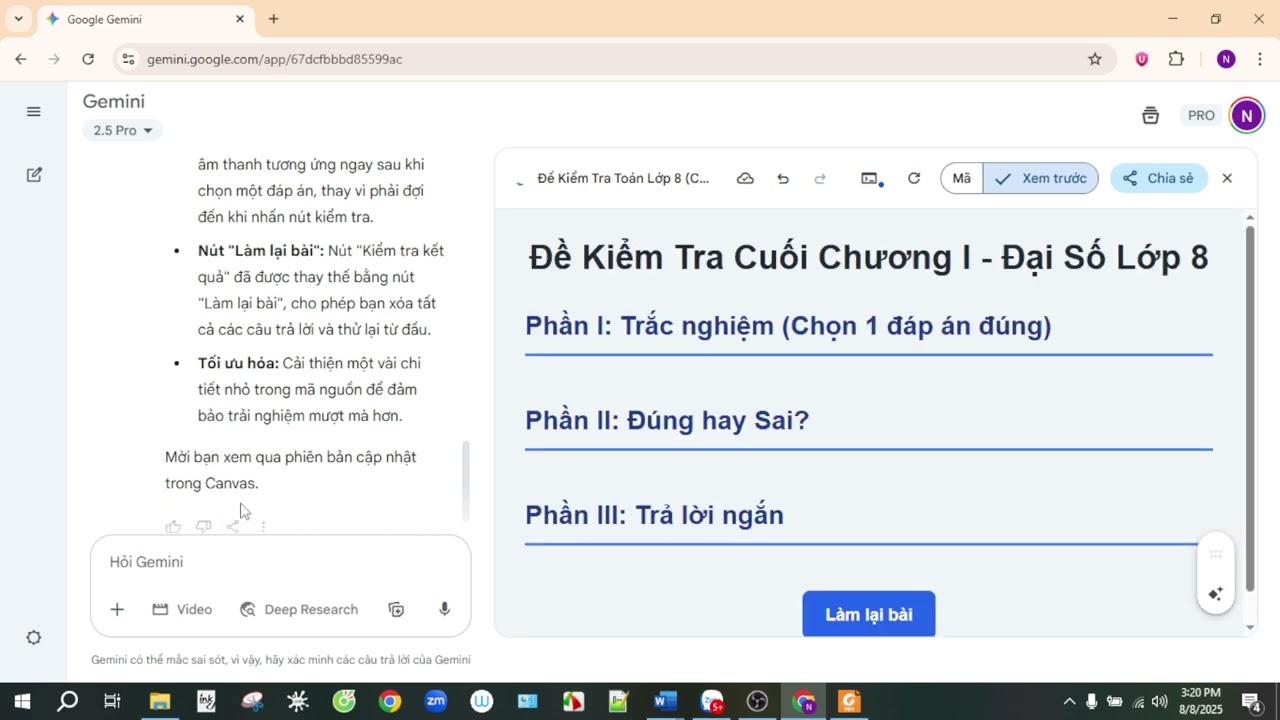The height and width of the screenshot is (720, 1280).
Task: Open Gemini settings gear in sidebar
Action: [34, 638]
